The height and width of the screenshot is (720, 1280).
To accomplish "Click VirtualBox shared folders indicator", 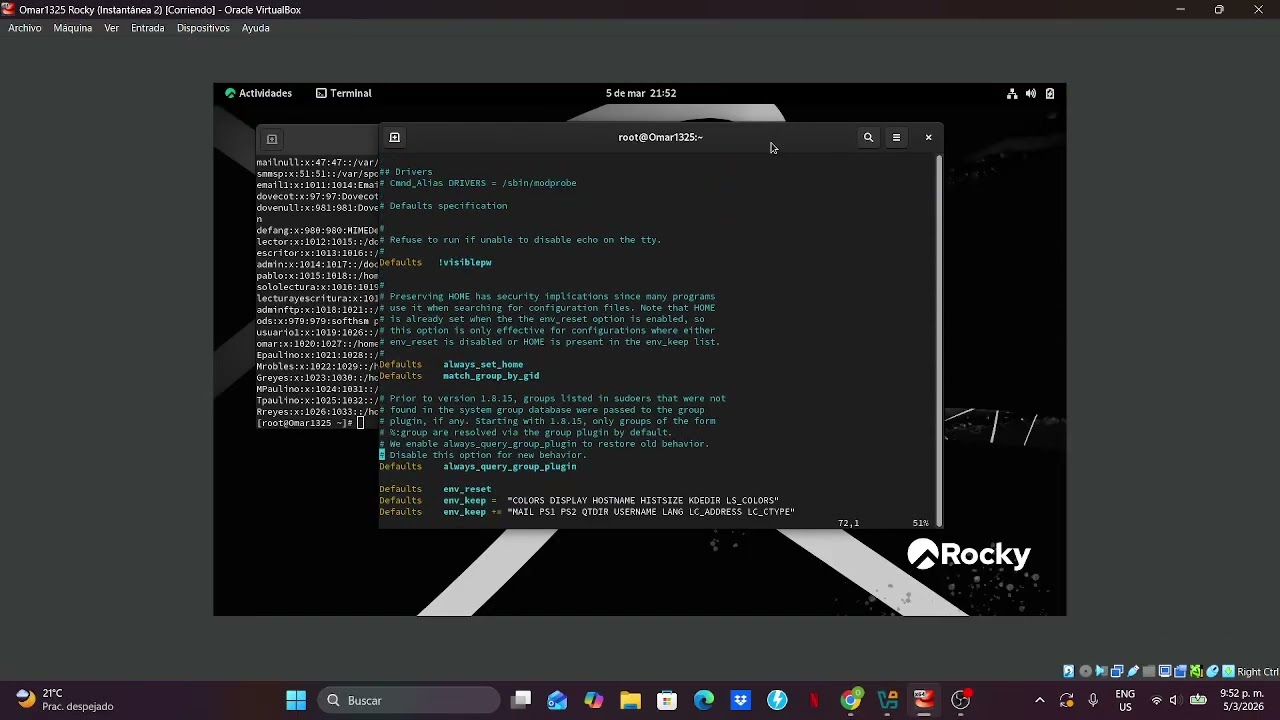I will tap(1149, 672).
